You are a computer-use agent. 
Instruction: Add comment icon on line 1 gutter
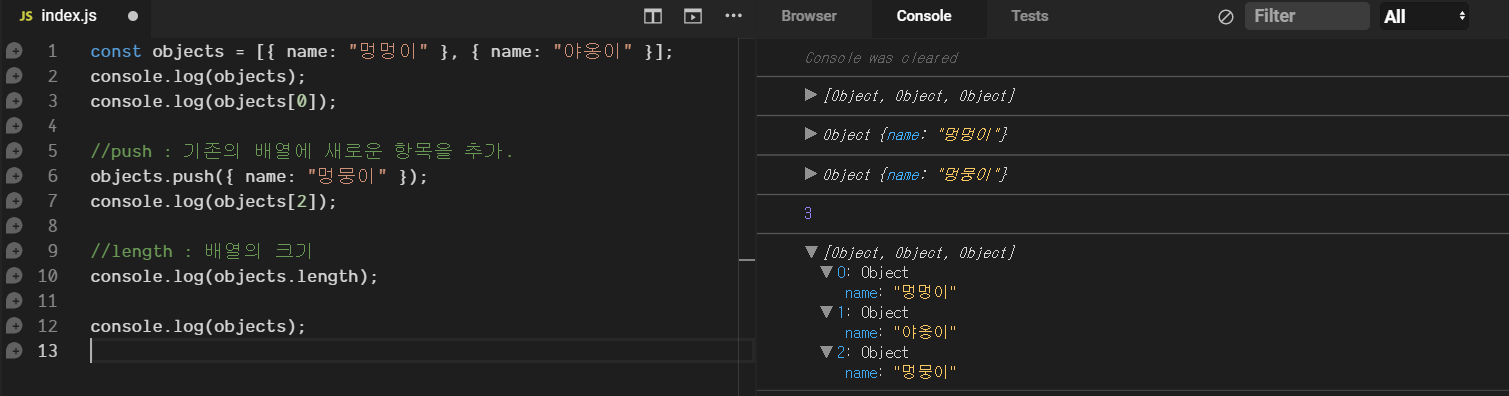14,51
